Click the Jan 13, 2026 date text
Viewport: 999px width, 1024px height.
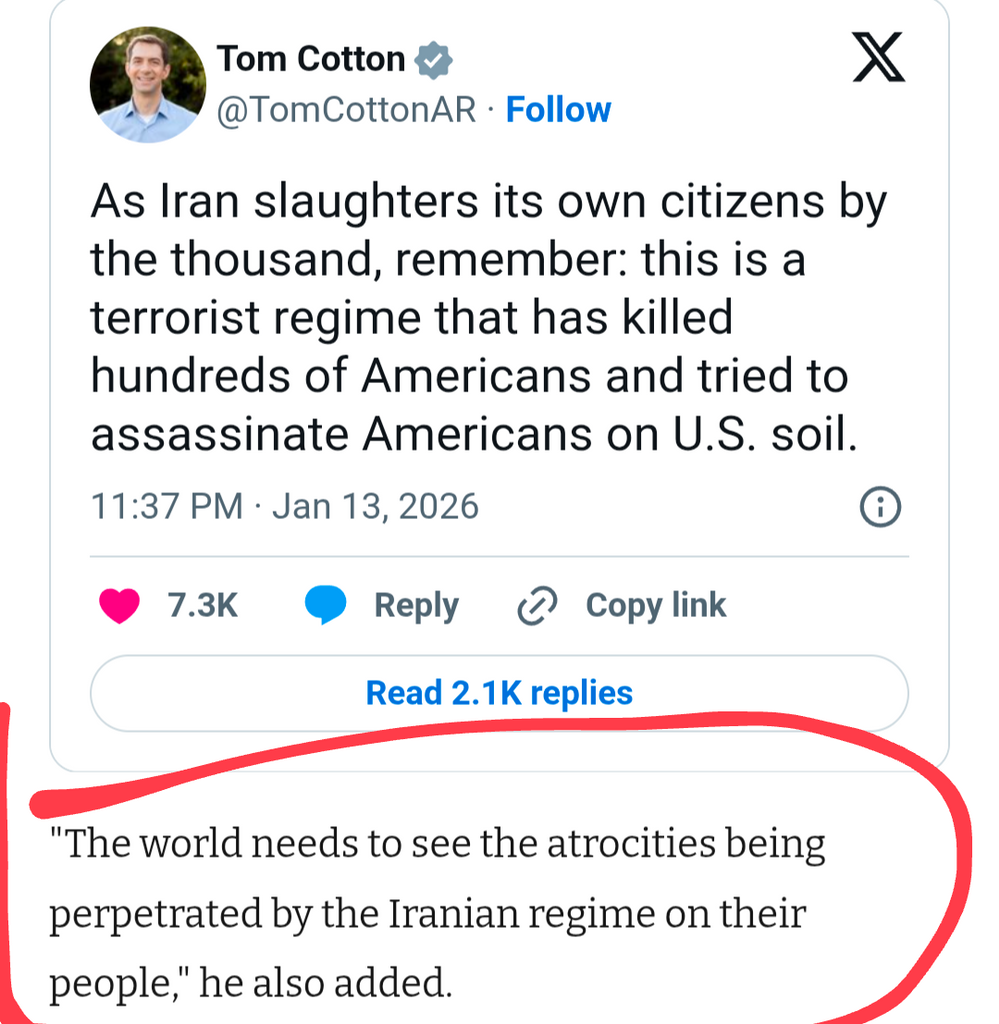(375, 506)
